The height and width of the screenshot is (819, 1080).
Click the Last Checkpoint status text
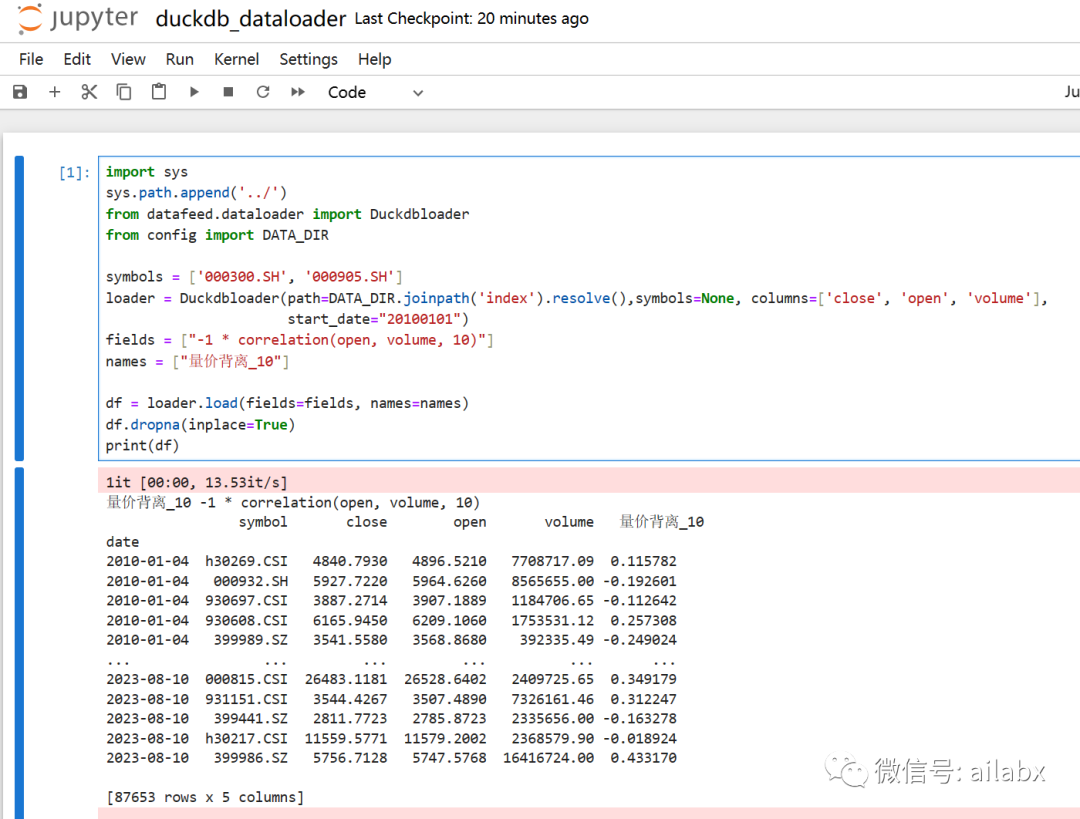pos(472,19)
